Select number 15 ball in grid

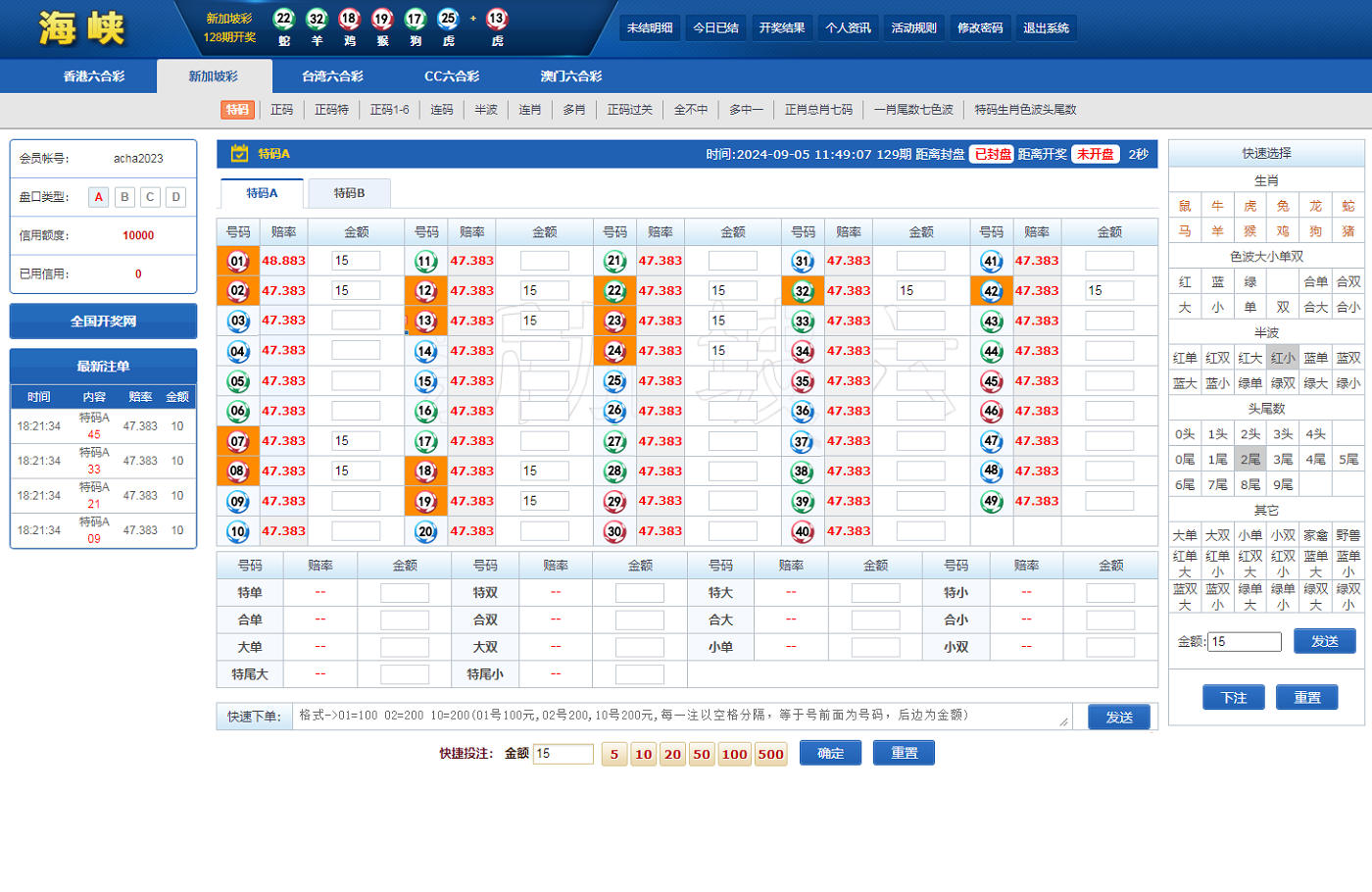[x=425, y=381]
